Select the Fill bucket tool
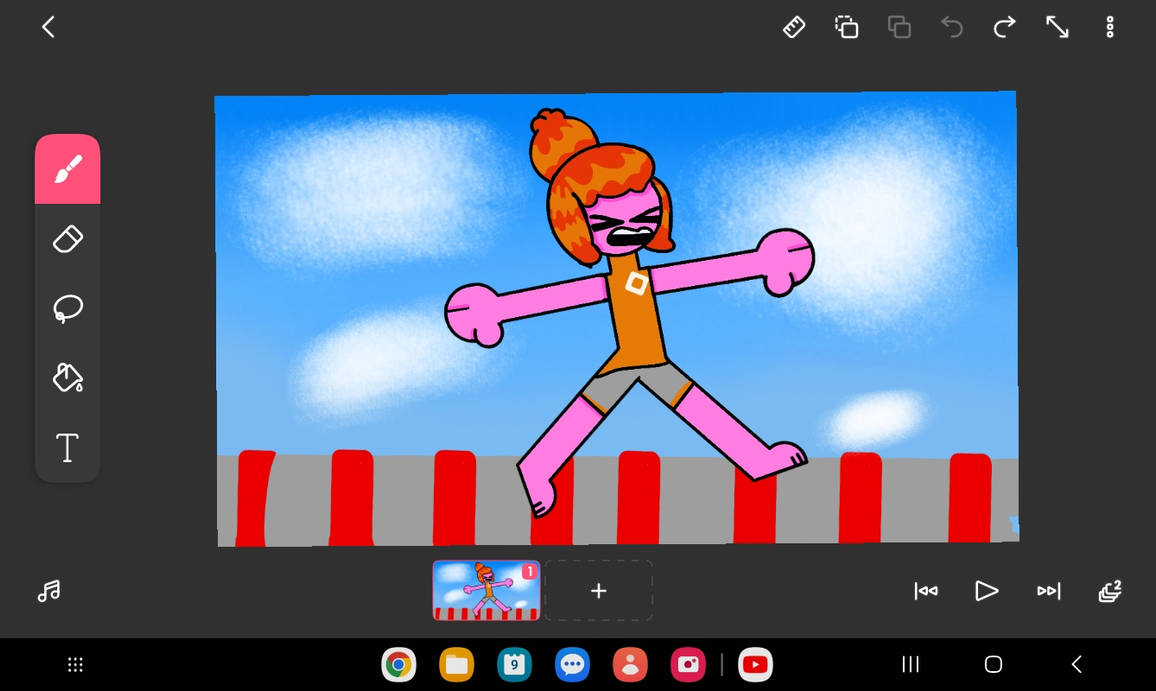The height and width of the screenshot is (691, 1156). [67, 378]
